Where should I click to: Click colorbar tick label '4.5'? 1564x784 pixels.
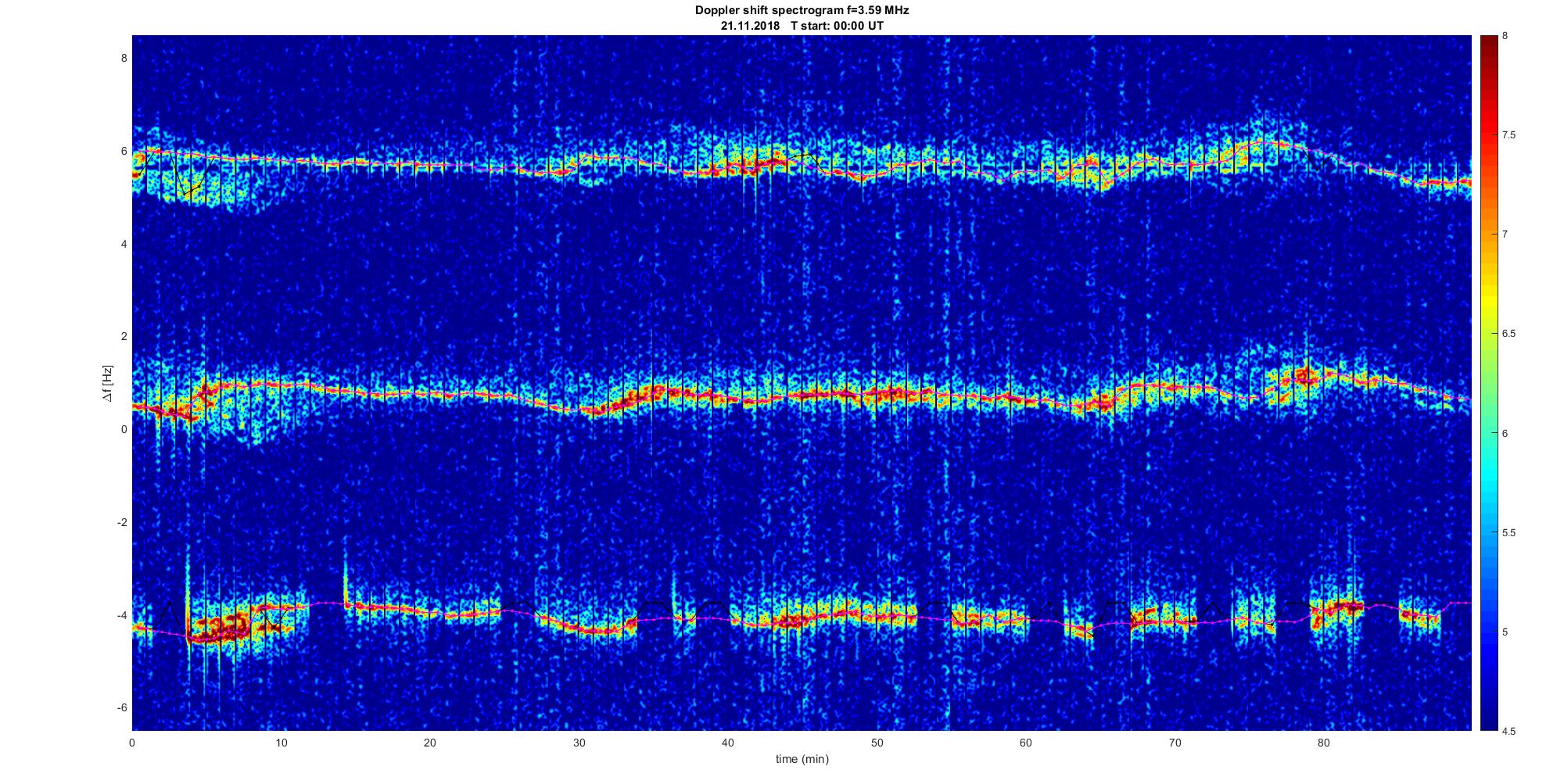tap(1509, 731)
